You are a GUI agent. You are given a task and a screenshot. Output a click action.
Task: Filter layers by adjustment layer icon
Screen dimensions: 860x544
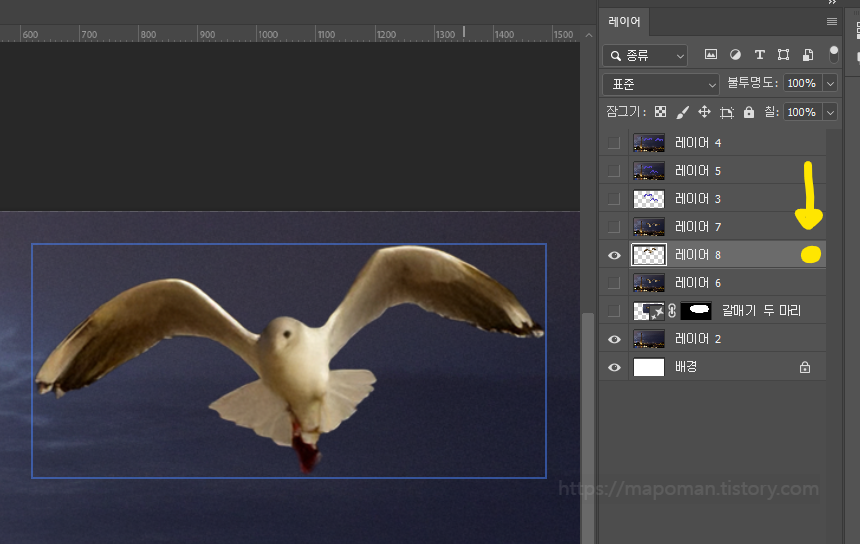(735, 54)
